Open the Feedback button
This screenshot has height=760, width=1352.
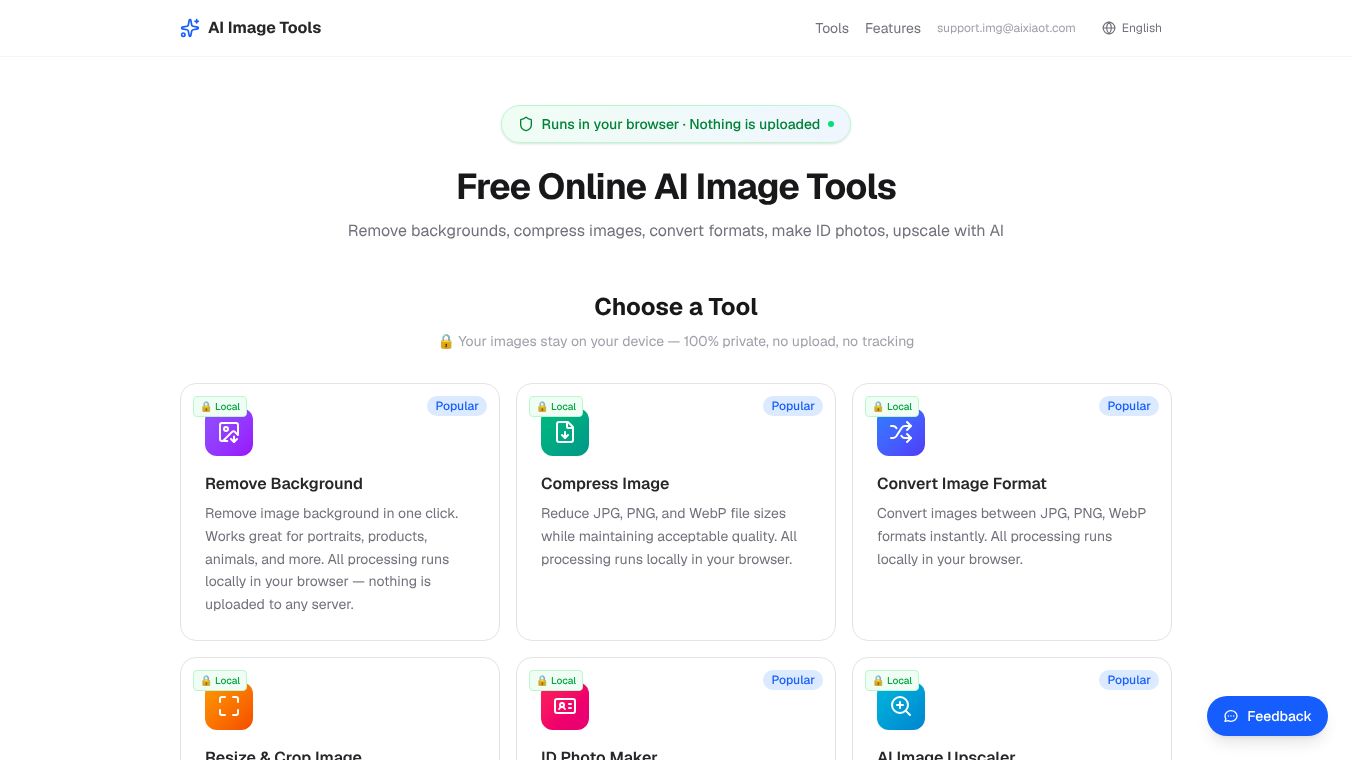coord(1267,716)
